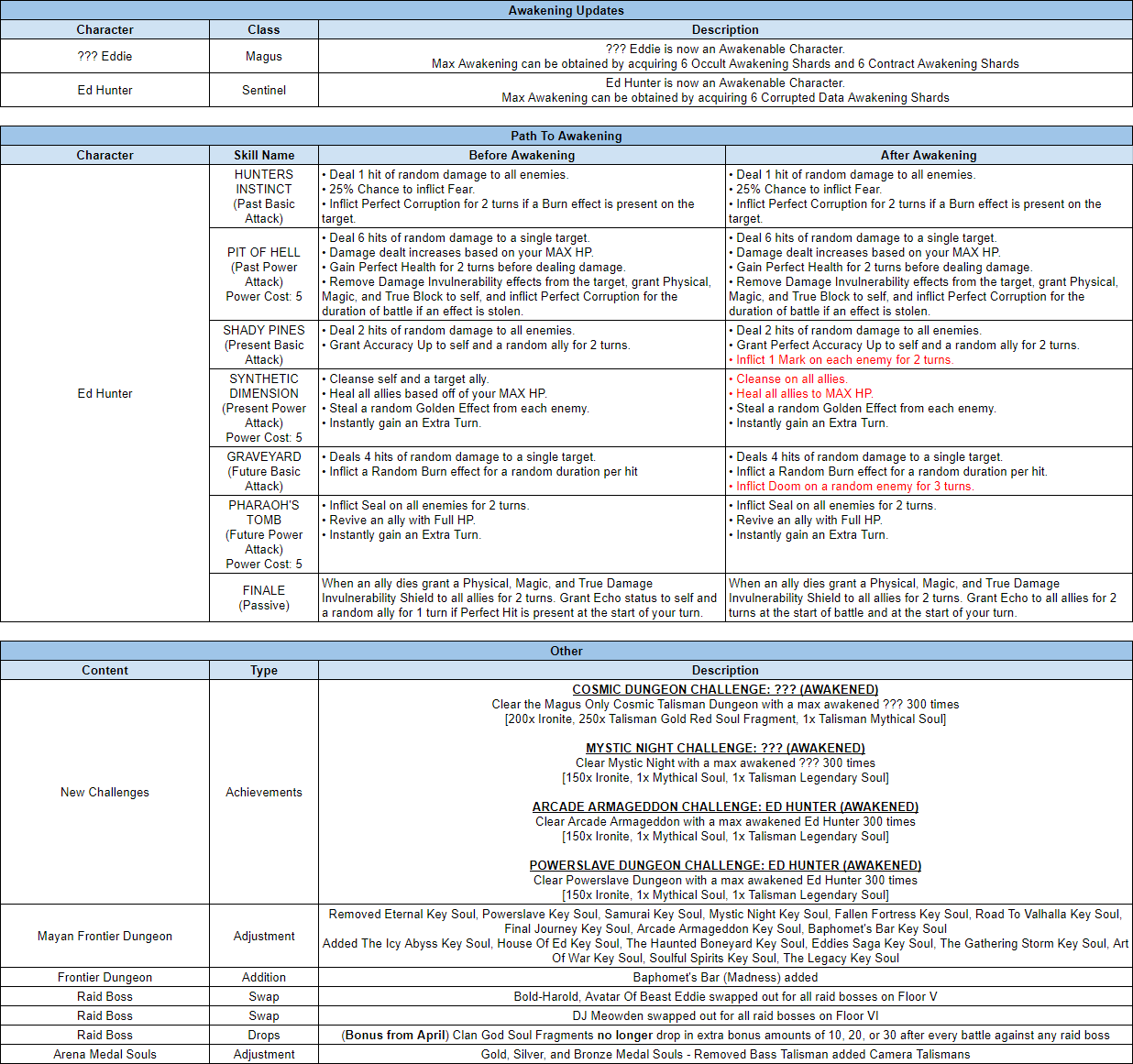
Task: Click the red "Inflict Doom" text line
Action: [x=854, y=487]
